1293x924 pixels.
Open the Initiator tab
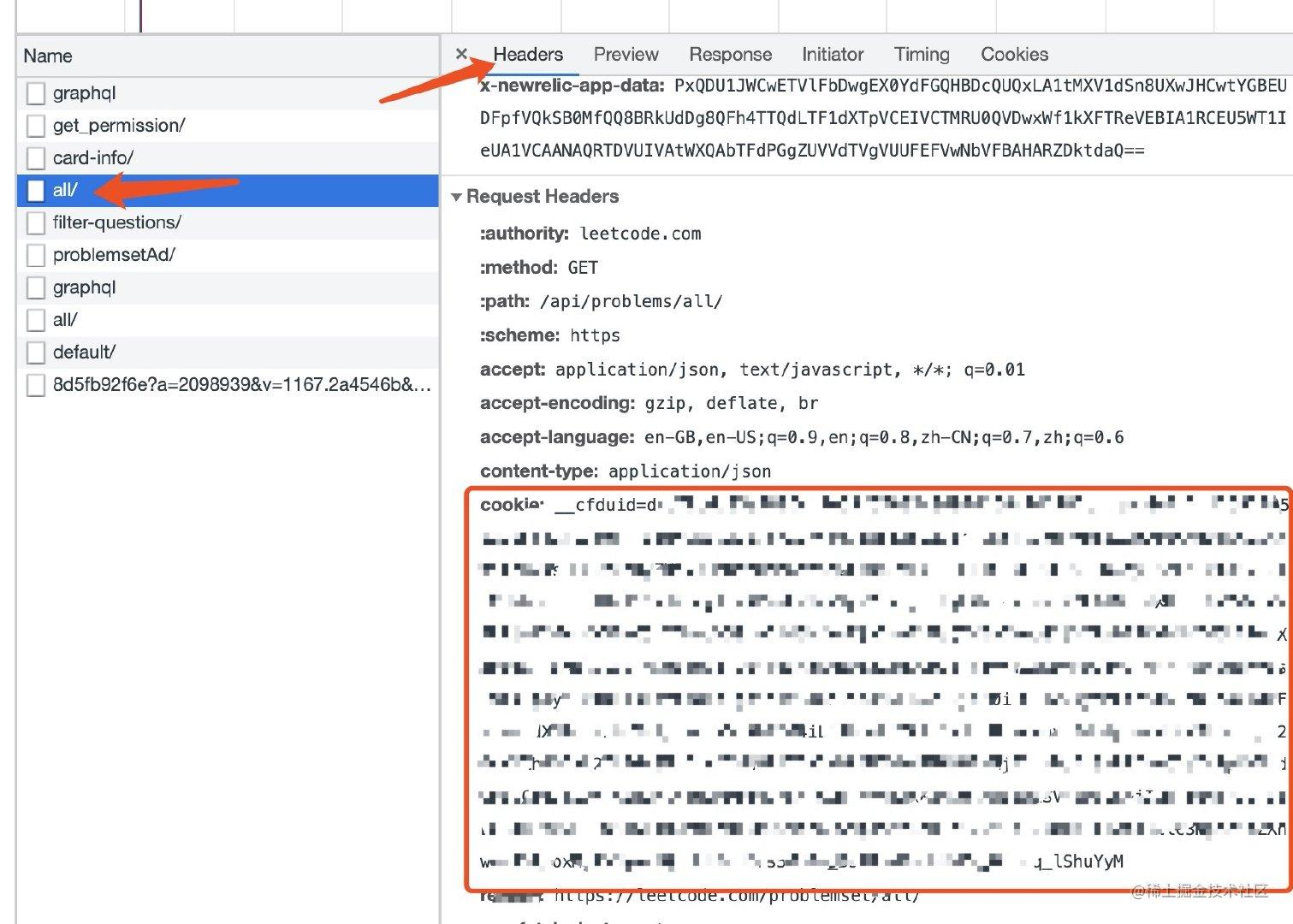point(833,55)
